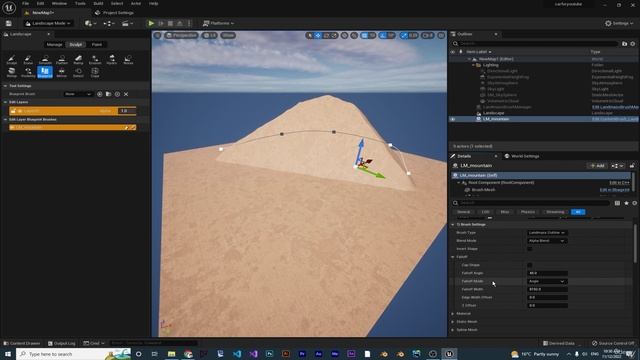Image resolution: width=640 pixels, height=360 pixels.
Task: Select the Visibility landscape tool
Action: click(28, 73)
